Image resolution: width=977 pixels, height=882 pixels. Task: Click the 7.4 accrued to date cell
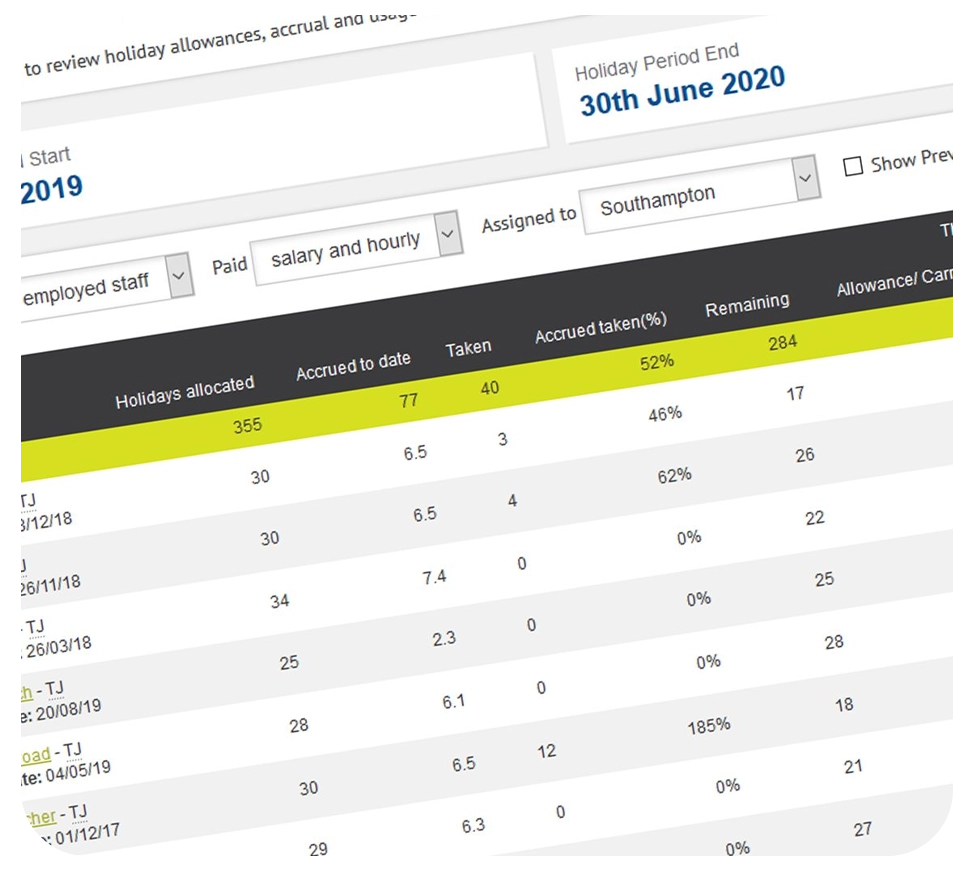[x=434, y=577]
